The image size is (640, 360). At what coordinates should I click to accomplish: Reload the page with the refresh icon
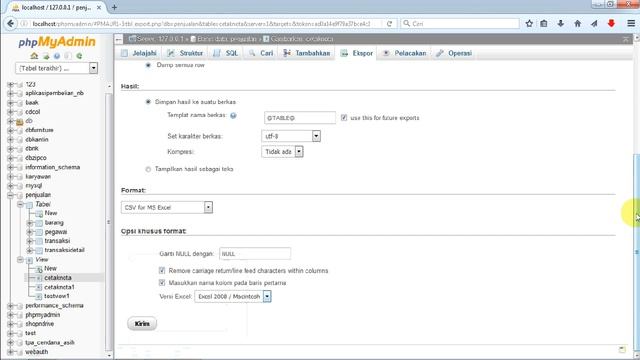389,24
